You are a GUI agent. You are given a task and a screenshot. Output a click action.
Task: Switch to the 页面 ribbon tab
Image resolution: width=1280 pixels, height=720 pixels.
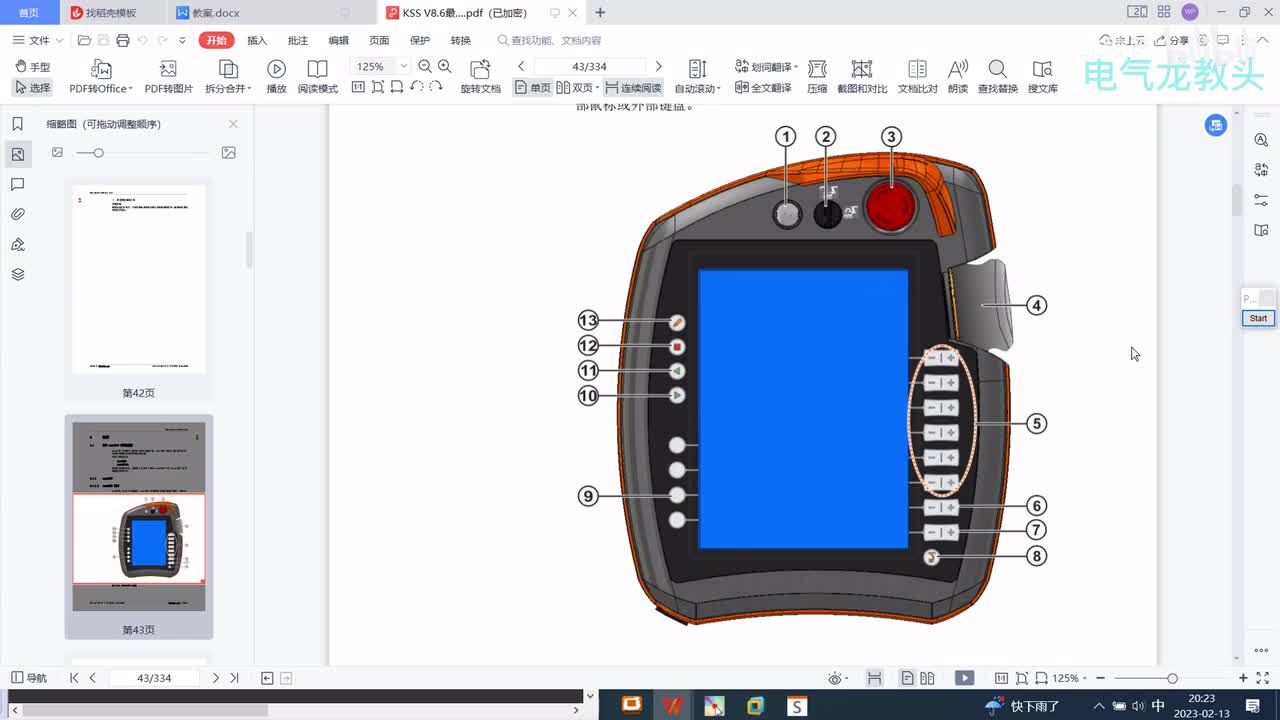click(x=379, y=40)
